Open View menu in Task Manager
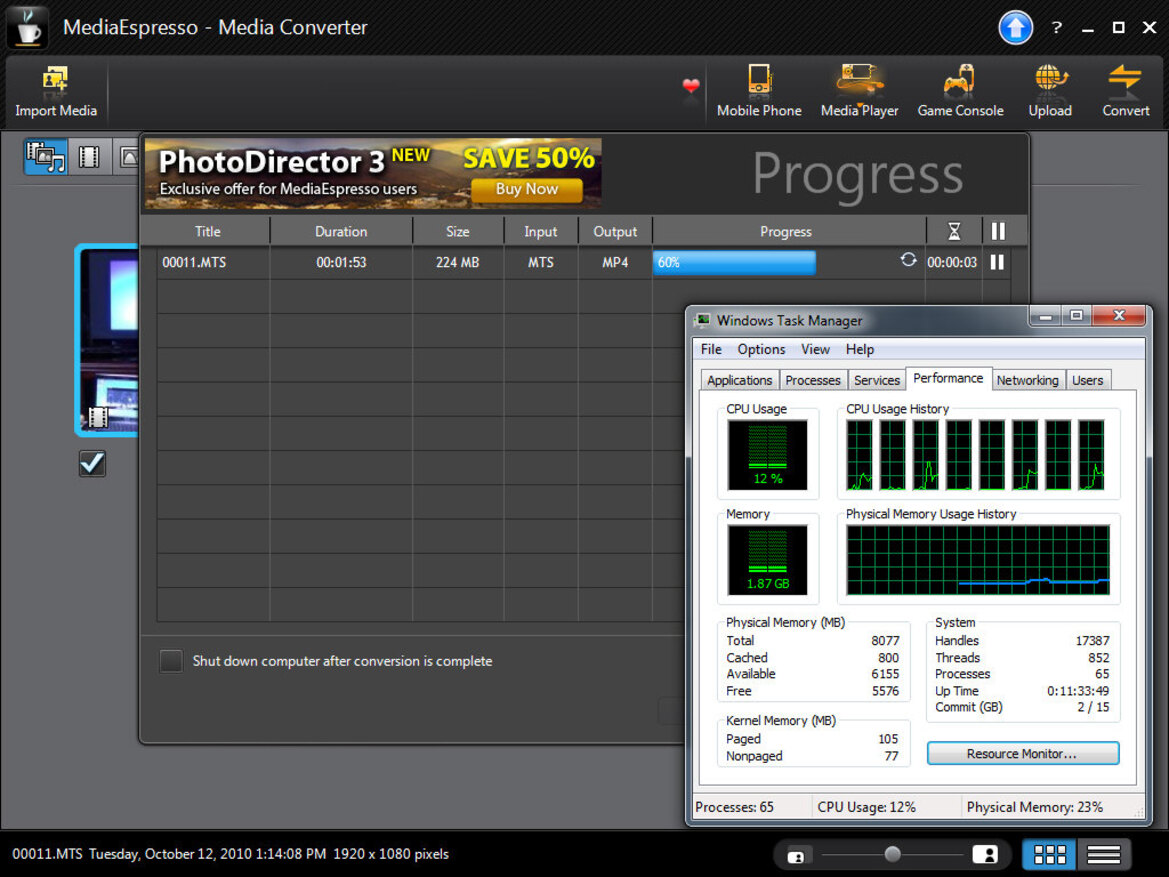 pos(815,349)
